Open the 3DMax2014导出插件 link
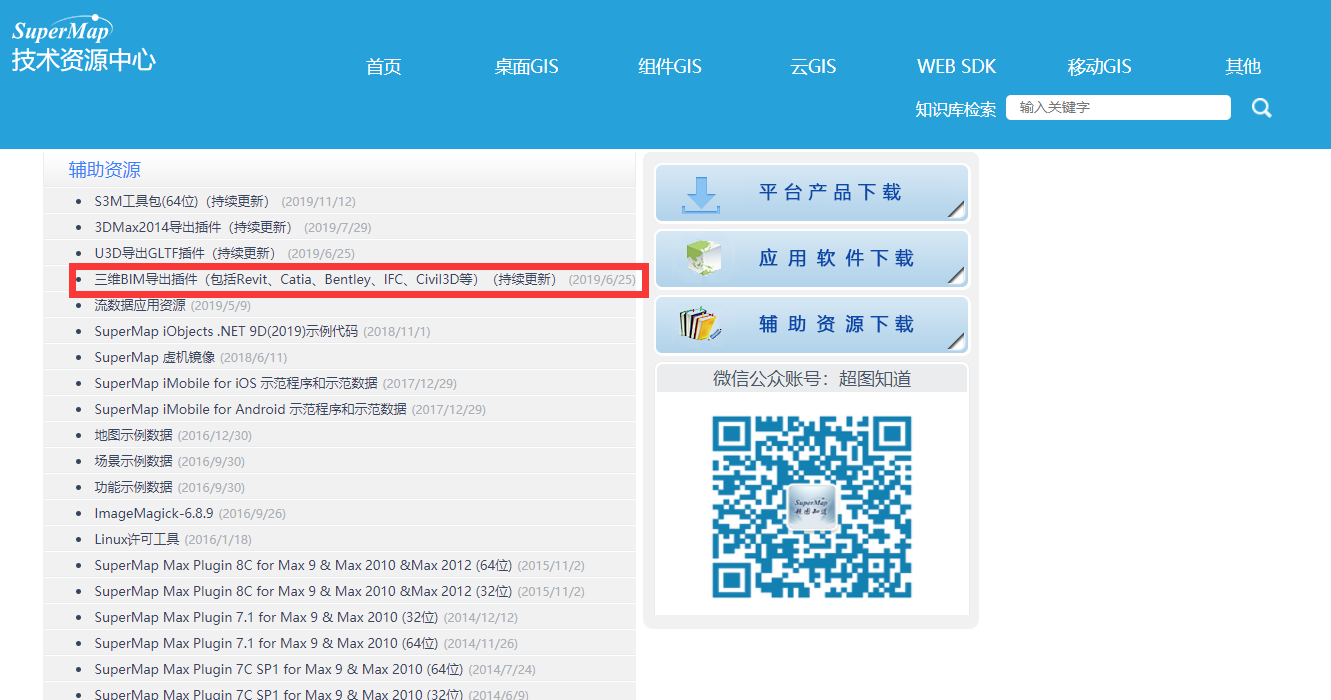The width and height of the screenshot is (1331, 700). click(x=193, y=227)
